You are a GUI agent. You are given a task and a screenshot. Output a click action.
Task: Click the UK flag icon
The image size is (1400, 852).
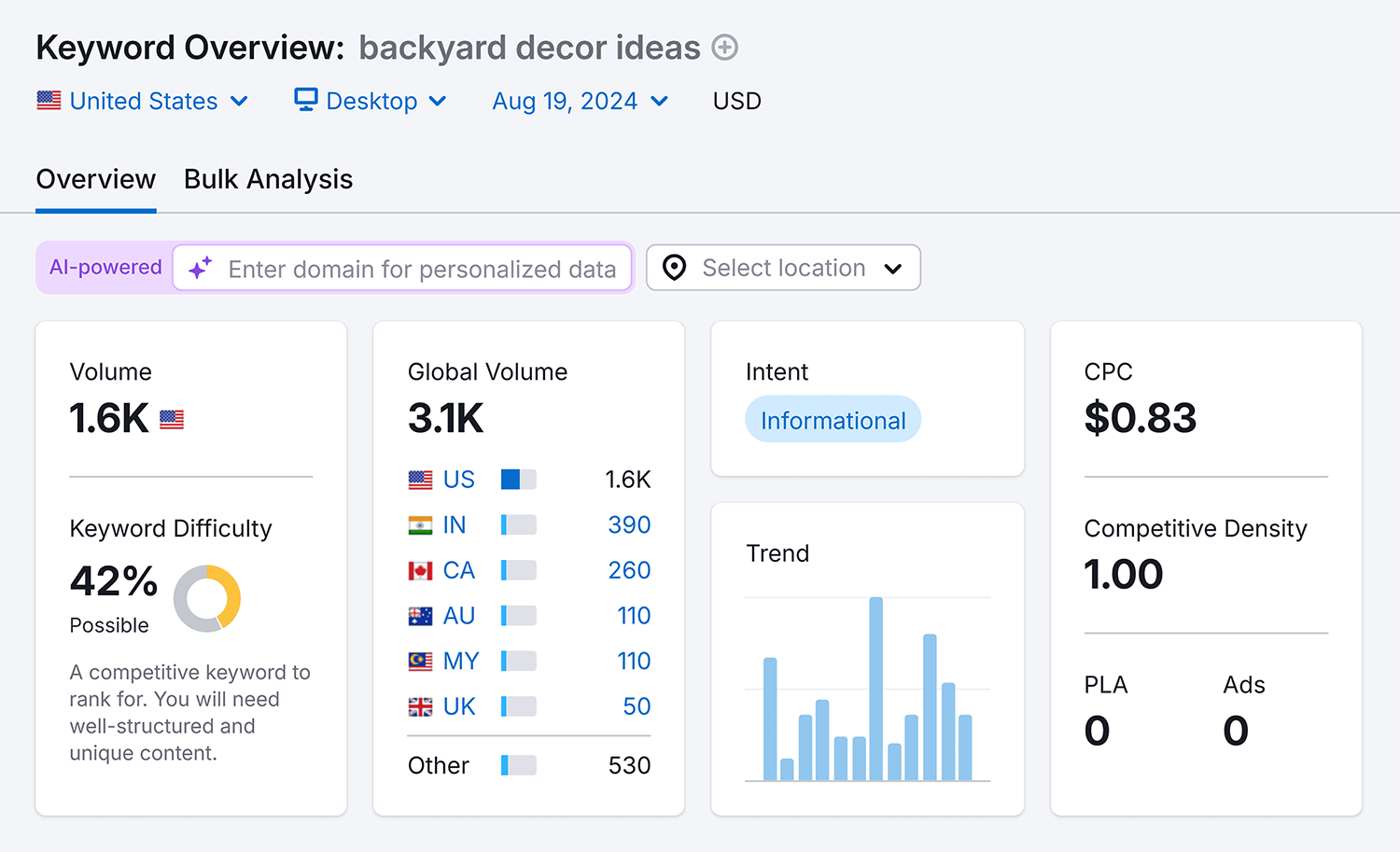(420, 706)
